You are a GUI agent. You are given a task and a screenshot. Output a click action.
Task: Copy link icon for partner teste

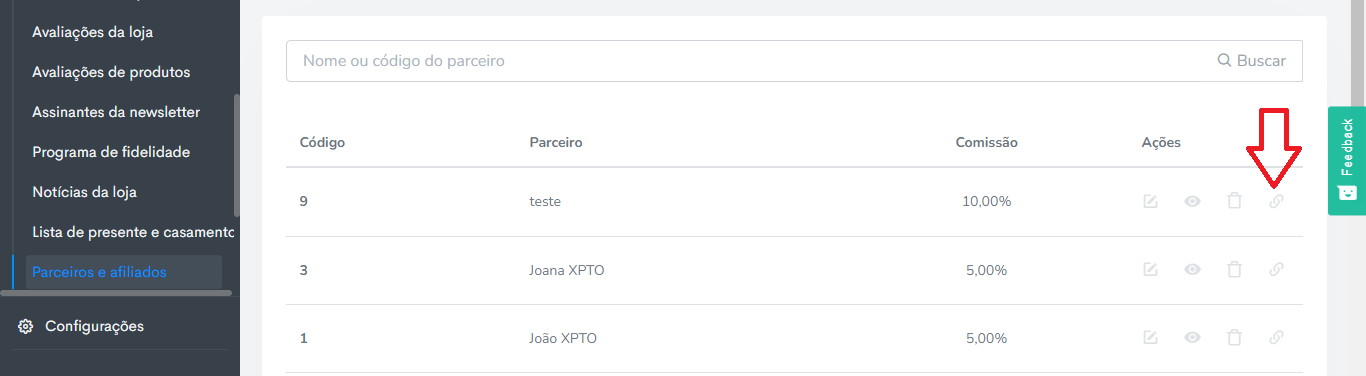1276,201
